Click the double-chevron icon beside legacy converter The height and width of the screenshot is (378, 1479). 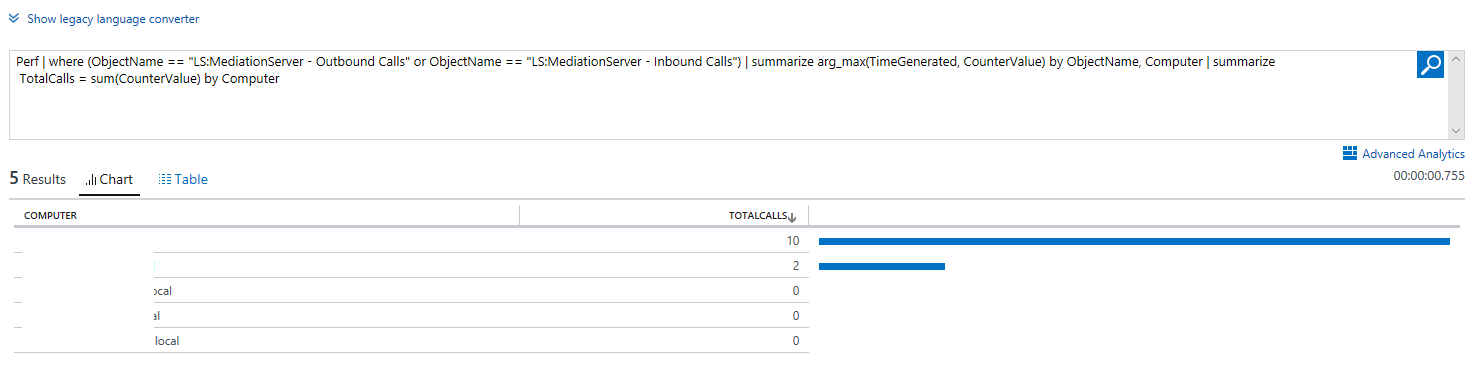point(14,18)
